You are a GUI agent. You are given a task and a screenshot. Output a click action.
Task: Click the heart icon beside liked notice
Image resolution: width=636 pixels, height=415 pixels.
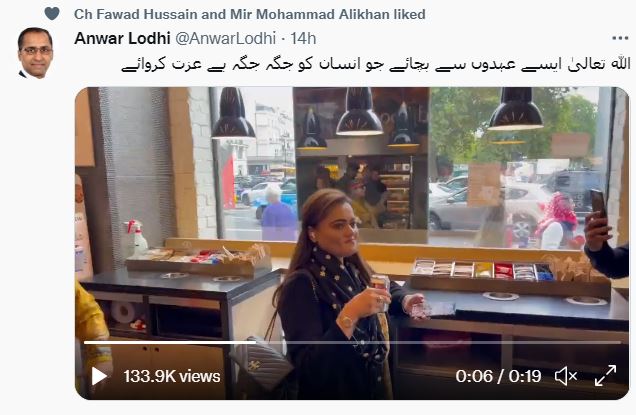pos(52,14)
